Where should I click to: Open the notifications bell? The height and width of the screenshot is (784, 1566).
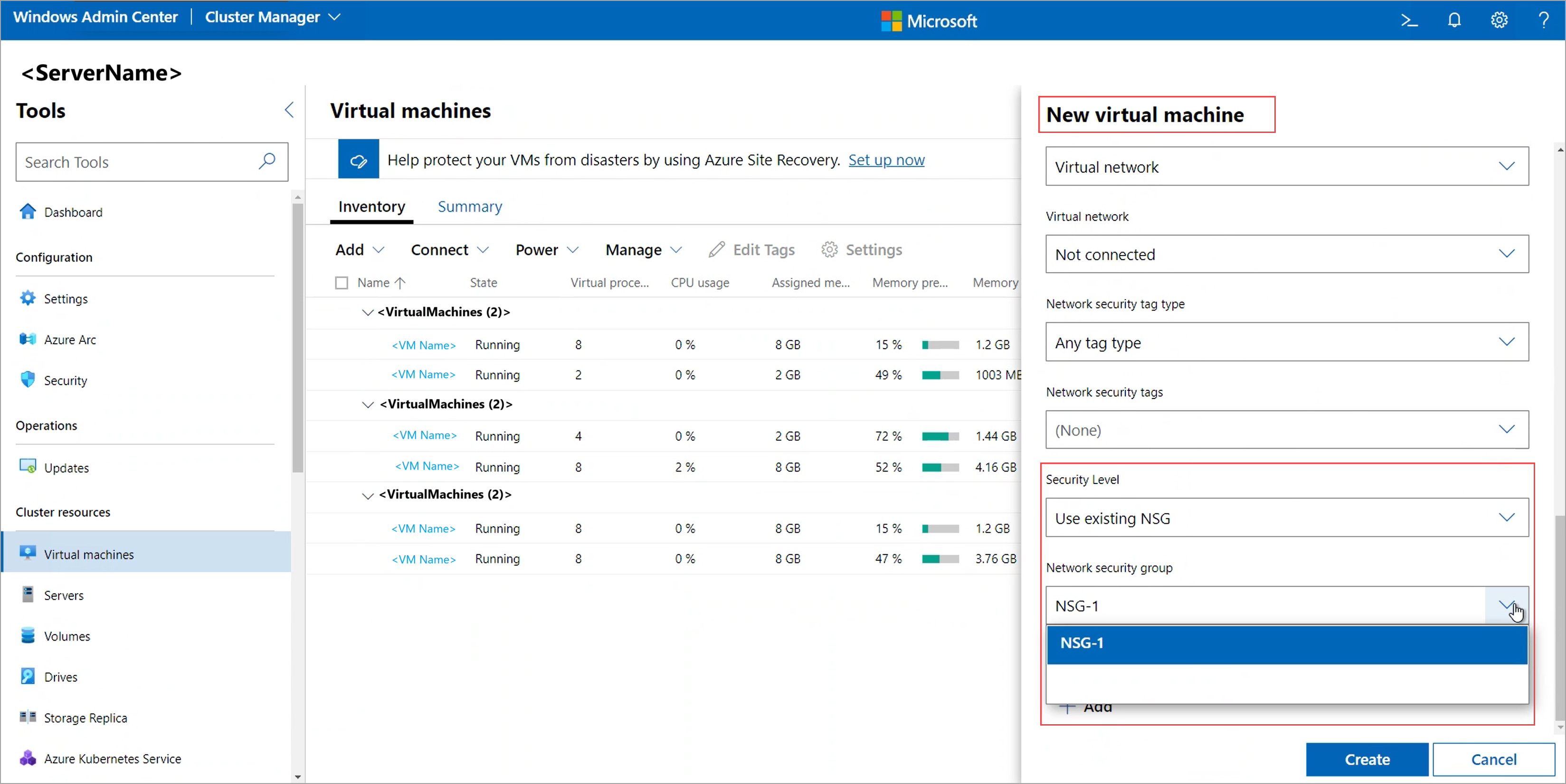1454,20
